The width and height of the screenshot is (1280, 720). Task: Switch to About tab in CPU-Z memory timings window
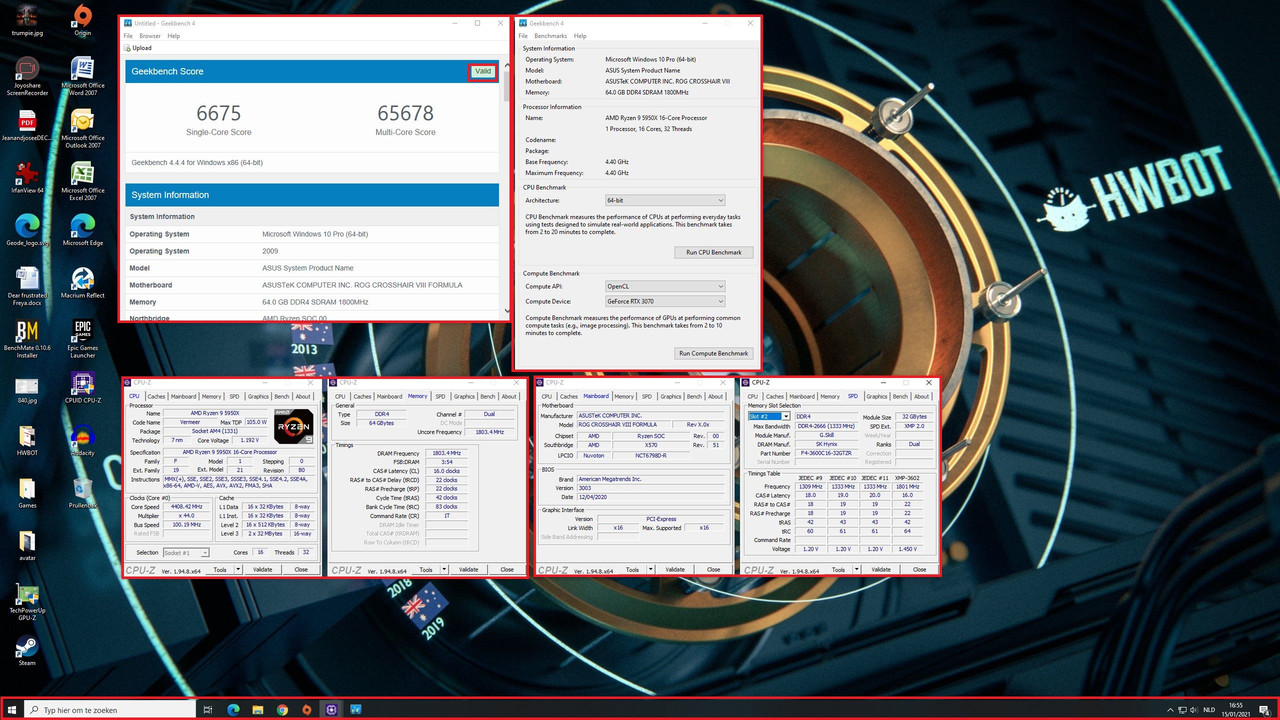point(509,396)
